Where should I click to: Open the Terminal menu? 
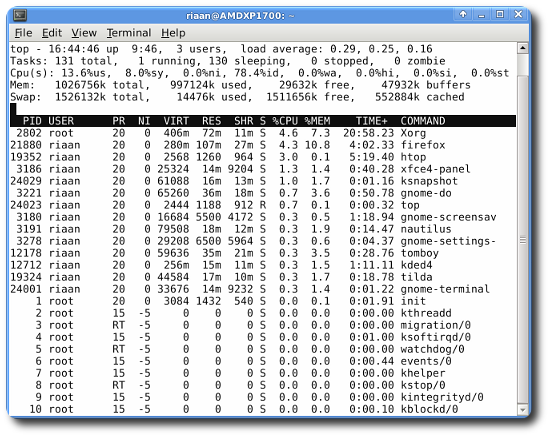(x=129, y=33)
